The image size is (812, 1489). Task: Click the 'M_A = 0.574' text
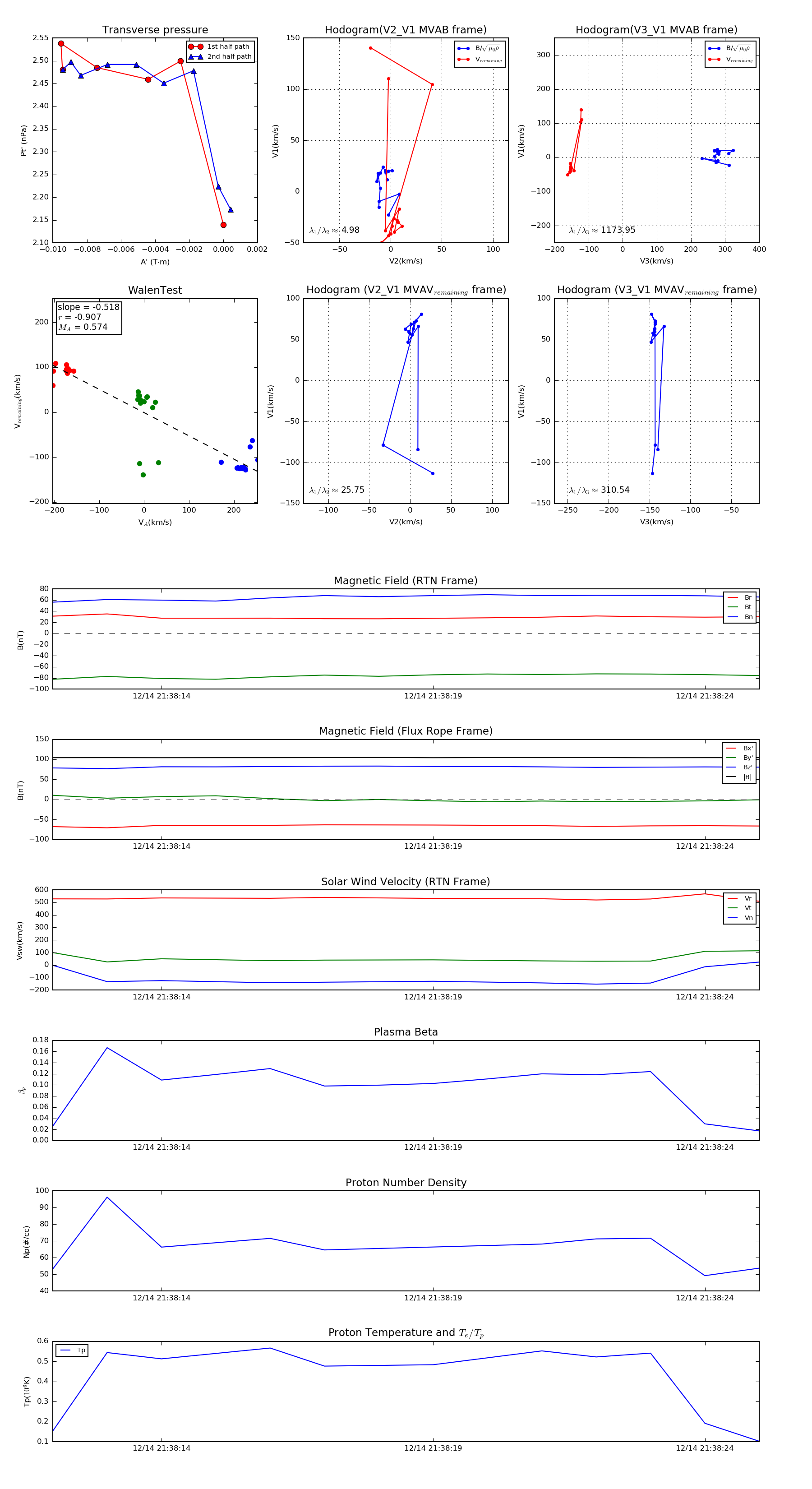83,327
